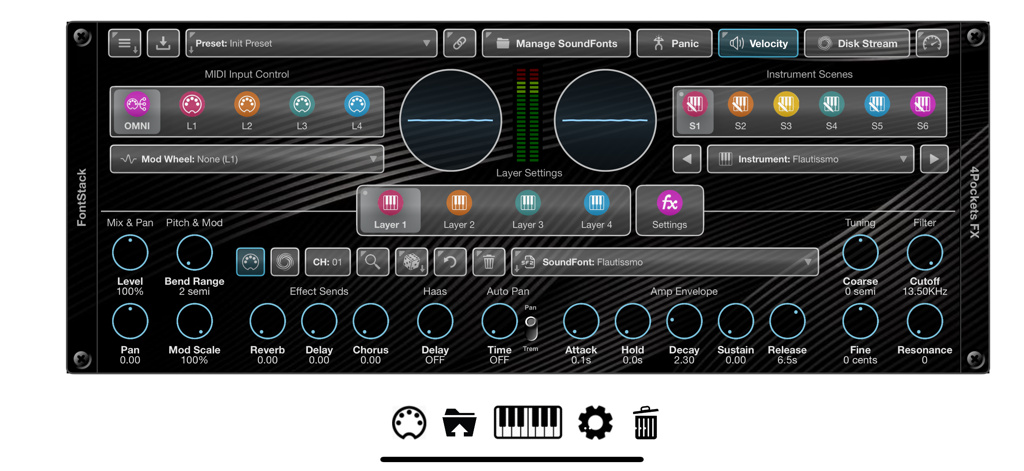Open the SoundFont Flautissmo dropdown
1024x471 pixels.
pos(665,262)
